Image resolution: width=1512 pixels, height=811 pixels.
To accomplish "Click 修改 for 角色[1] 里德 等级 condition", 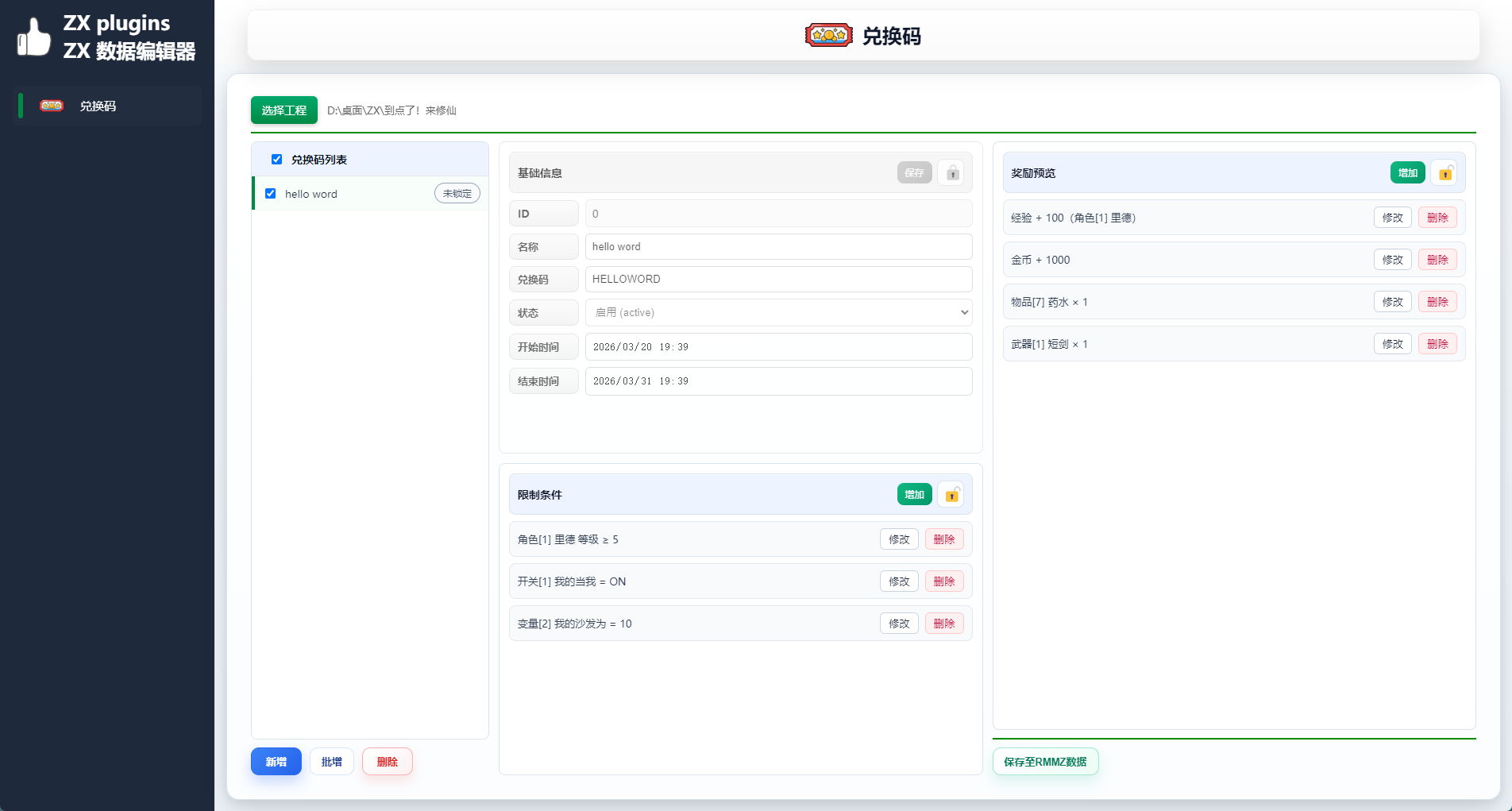I will click(899, 539).
